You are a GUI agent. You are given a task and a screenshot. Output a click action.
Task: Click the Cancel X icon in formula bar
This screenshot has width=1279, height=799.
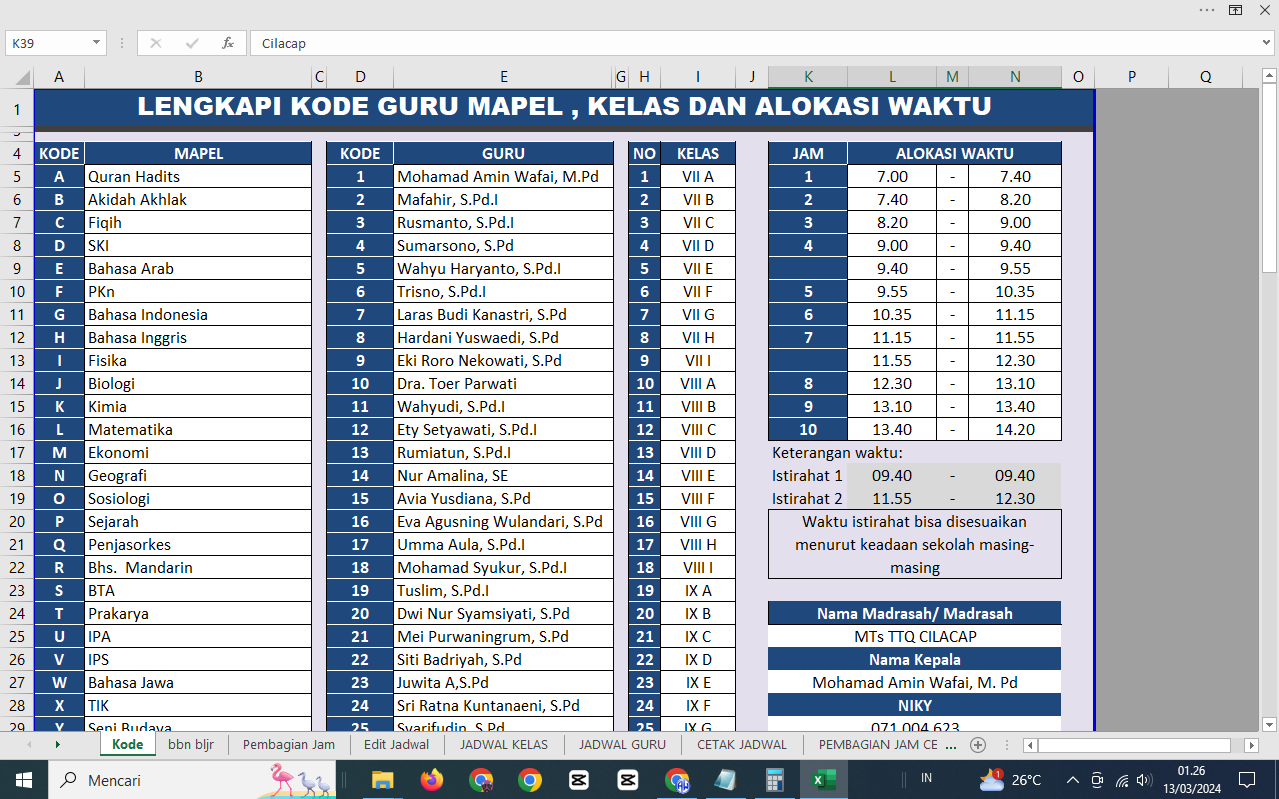pos(156,43)
